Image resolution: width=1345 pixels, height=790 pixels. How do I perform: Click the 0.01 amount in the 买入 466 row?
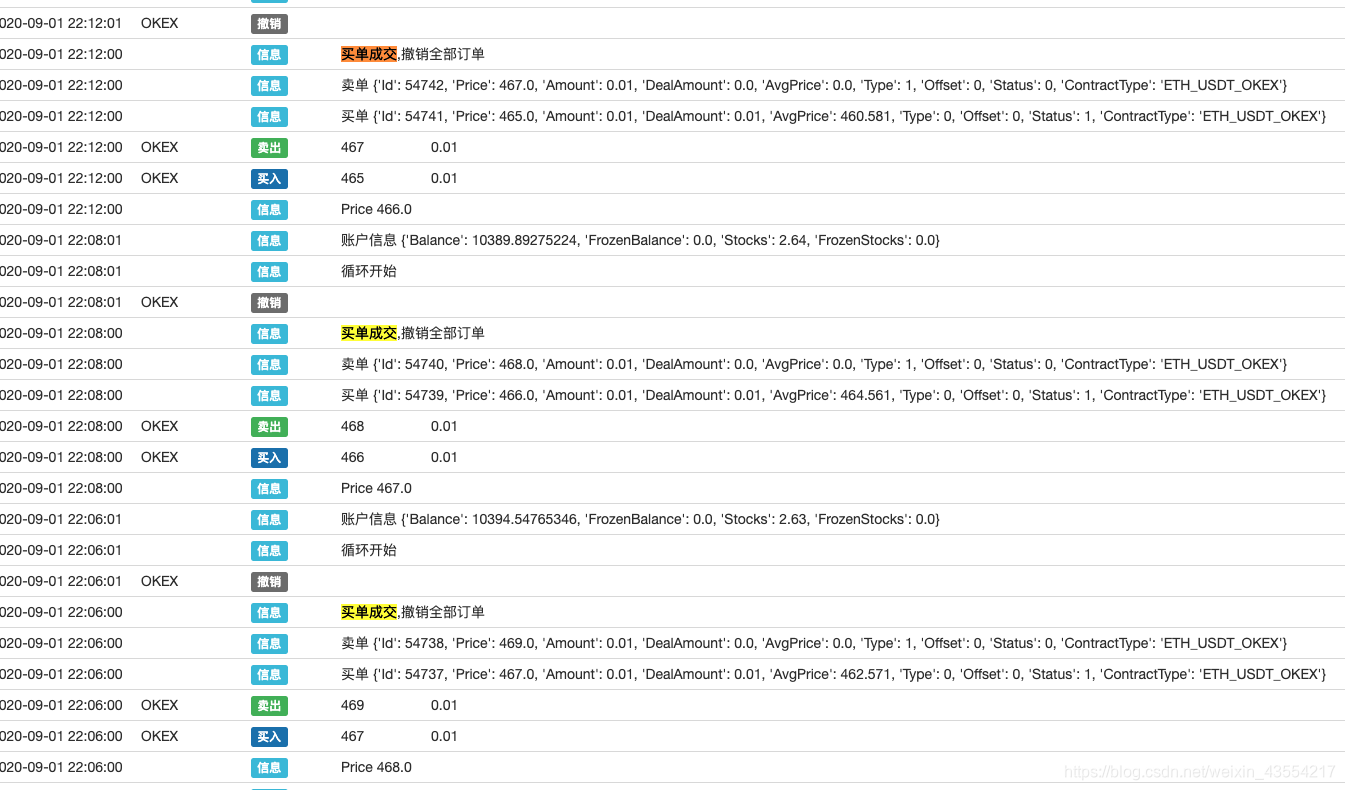coord(444,457)
